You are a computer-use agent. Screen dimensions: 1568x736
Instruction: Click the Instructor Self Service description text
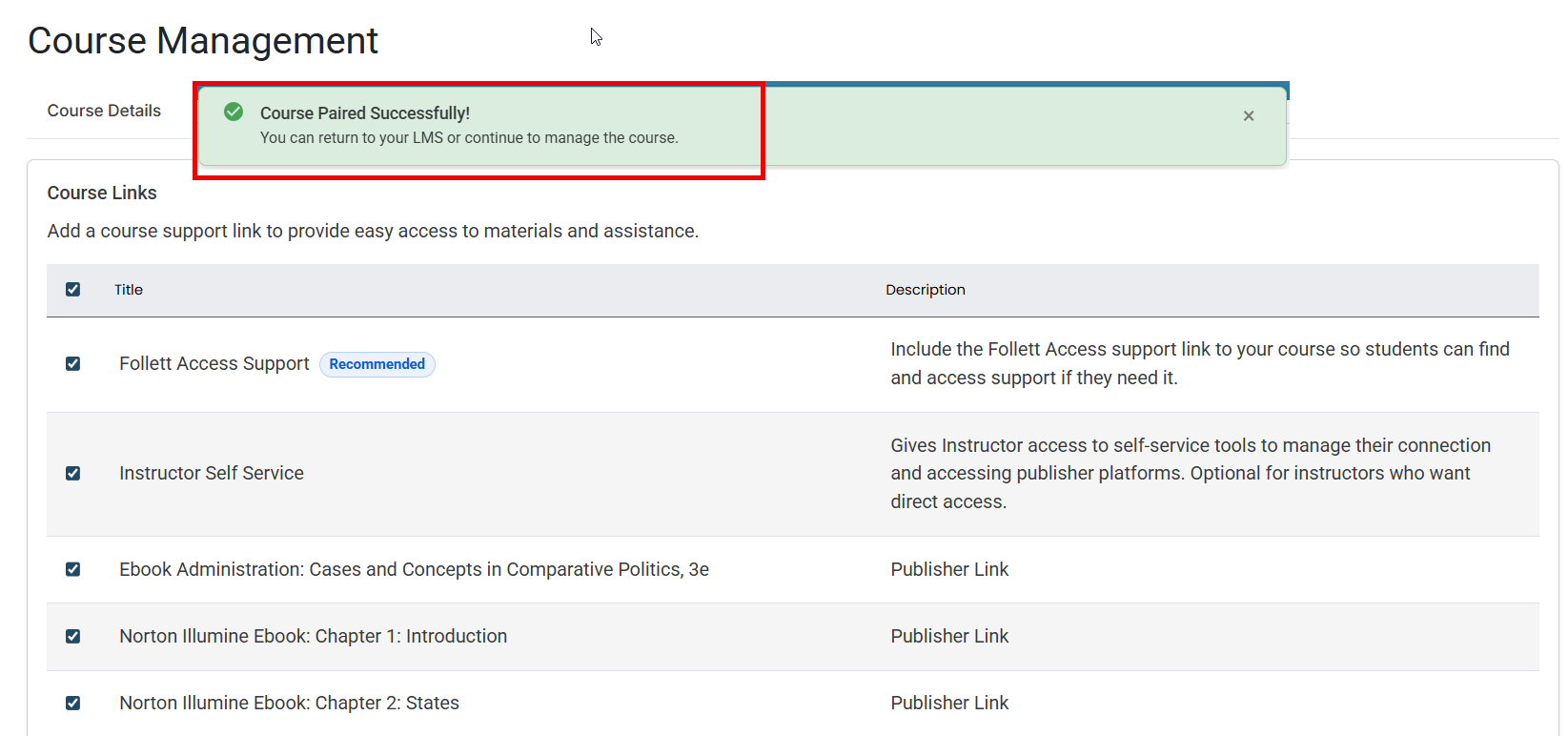tap(1191, 473)
